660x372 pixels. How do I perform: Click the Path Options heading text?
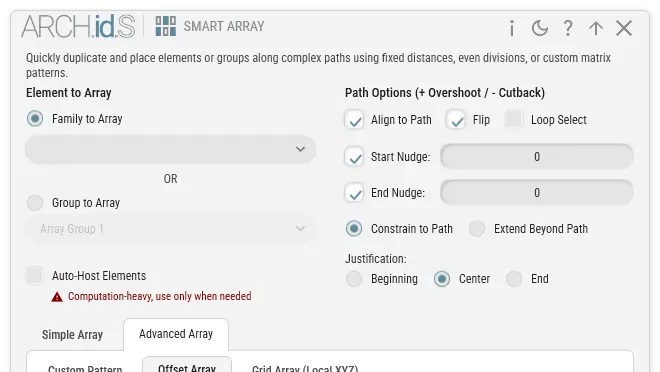pyautogui.click(x=445, y=93)
